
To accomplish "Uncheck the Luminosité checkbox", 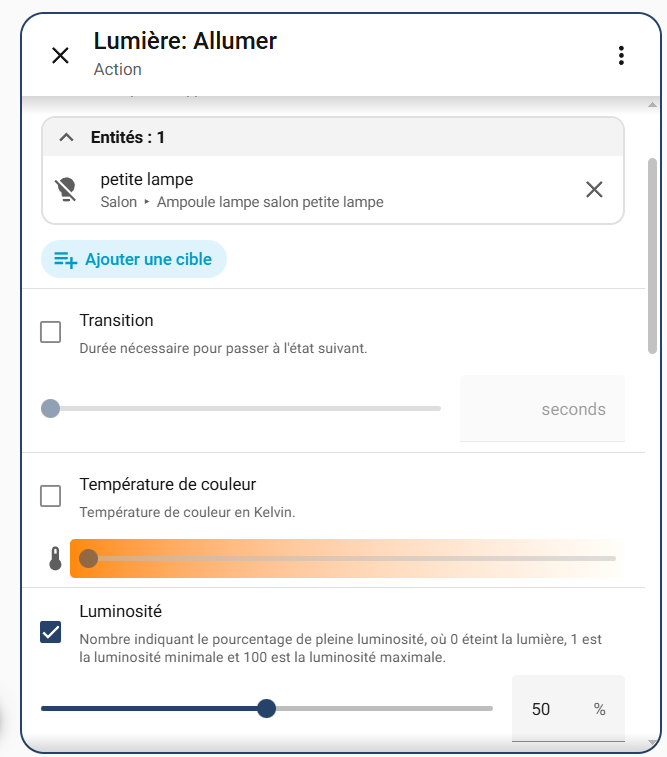I will pos(51,632).
